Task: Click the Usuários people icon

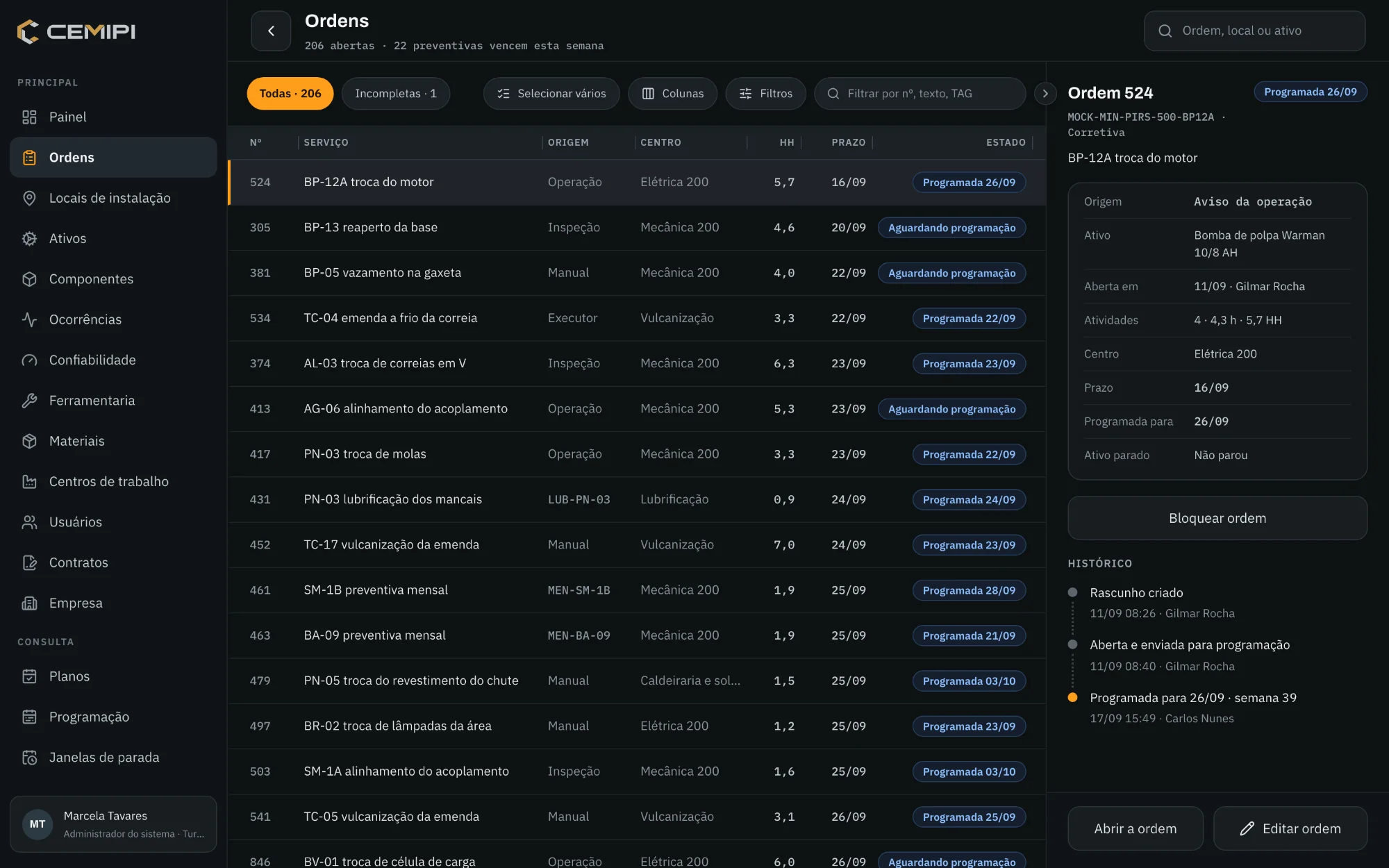Action: click(x=29, y=522)
